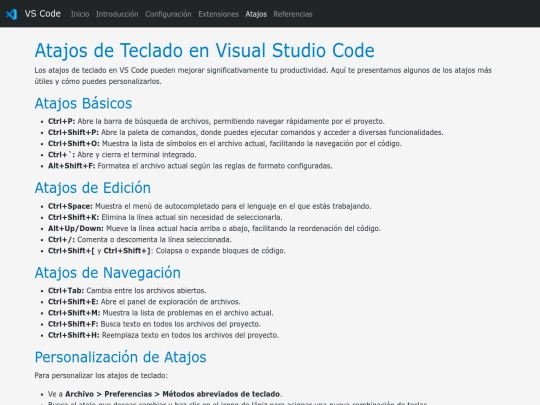Click the Ctrl+Shift+] shortcut text
Screen dimensions: 540x405
[x=127, y=251]
